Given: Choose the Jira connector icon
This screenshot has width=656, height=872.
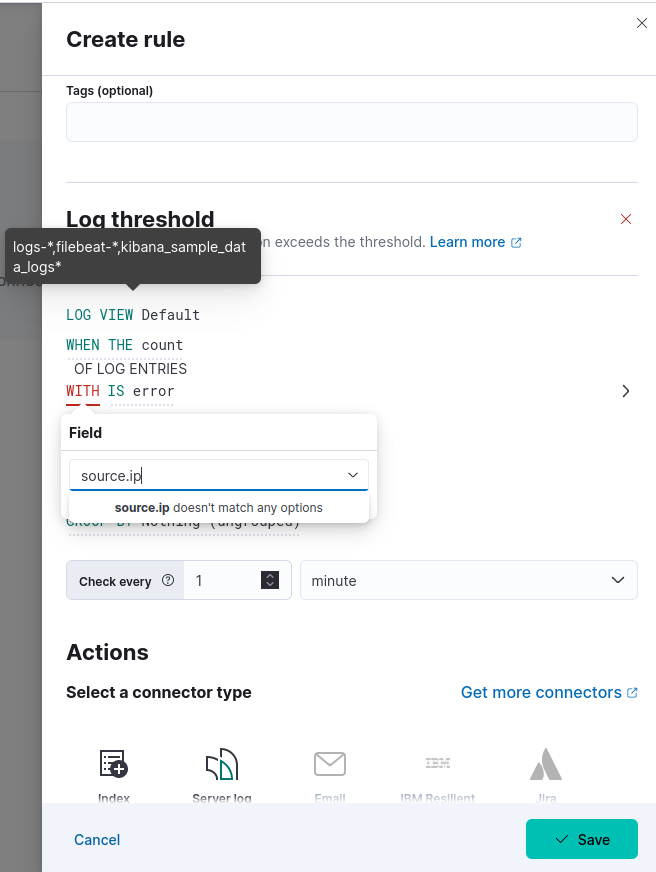Looking at the screenshot, I should (545, 765).
